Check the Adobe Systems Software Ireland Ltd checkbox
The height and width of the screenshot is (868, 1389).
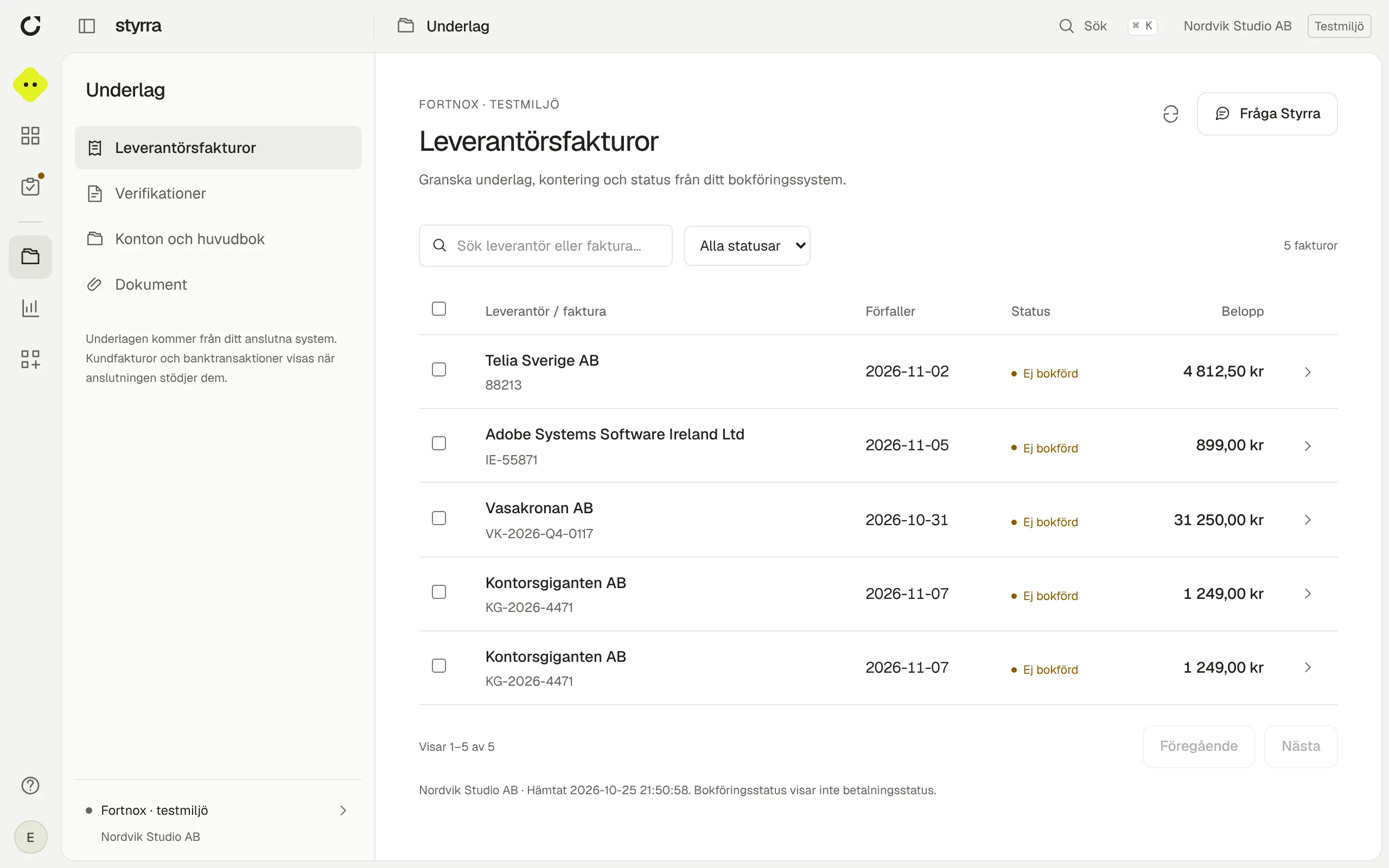[439, 443]
